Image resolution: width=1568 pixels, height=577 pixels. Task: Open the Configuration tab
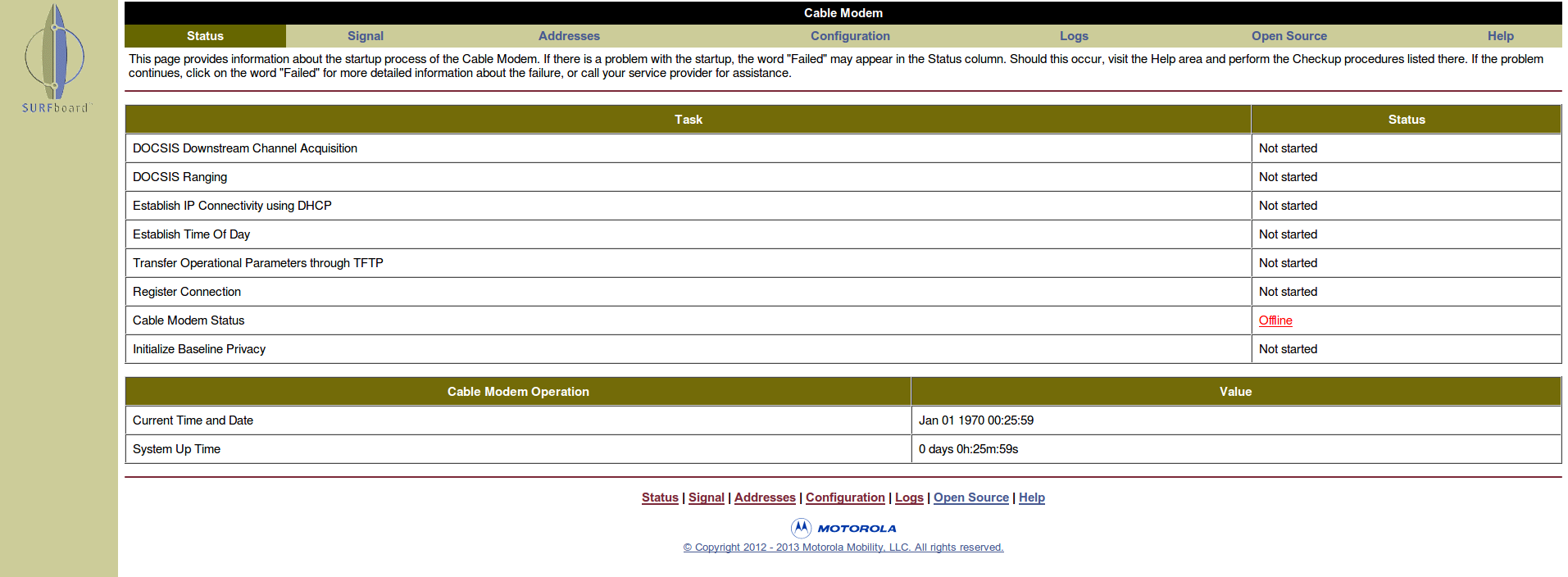click(x=850, y=36)
